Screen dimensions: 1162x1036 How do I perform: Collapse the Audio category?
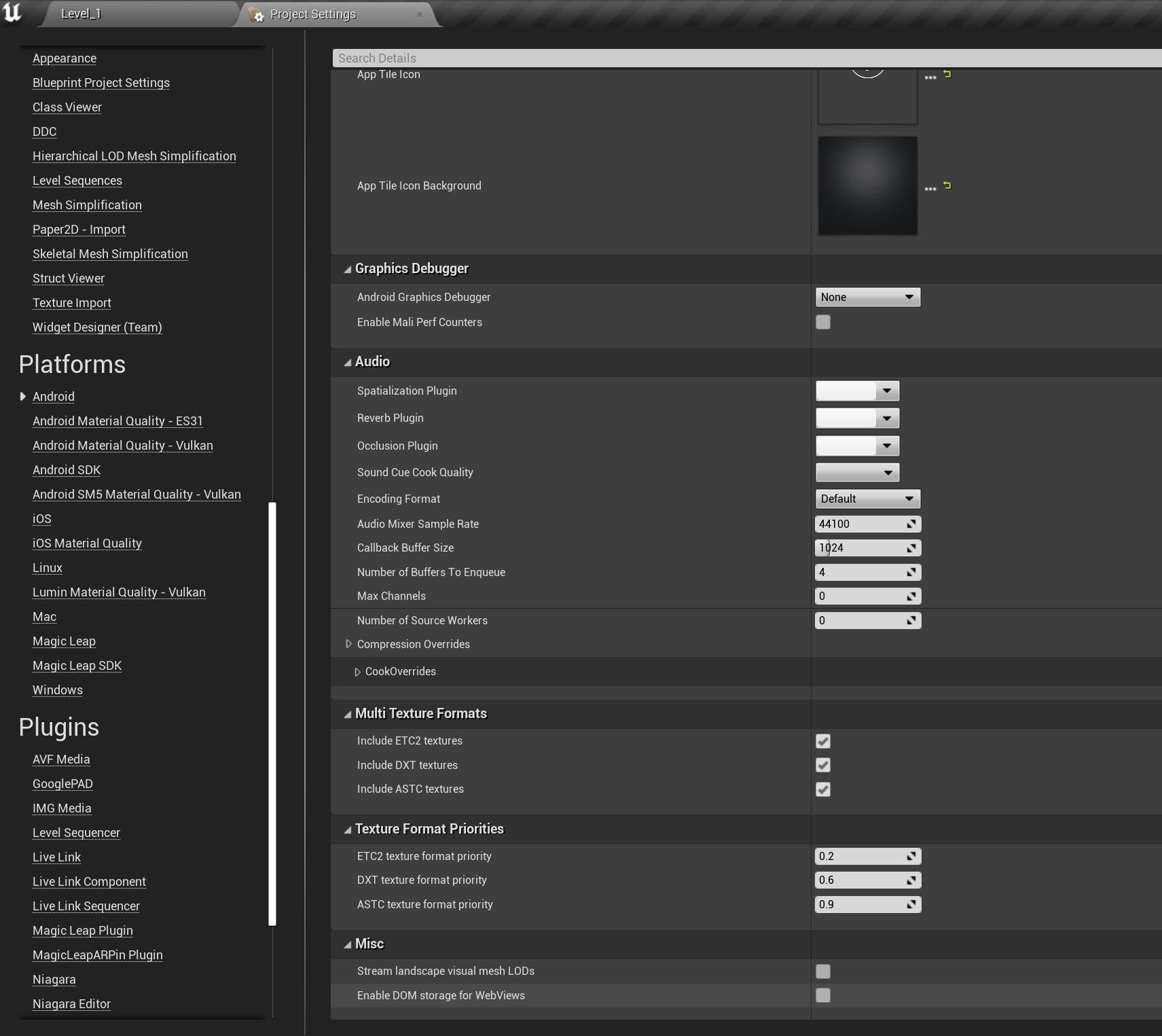tap(348, 362)
